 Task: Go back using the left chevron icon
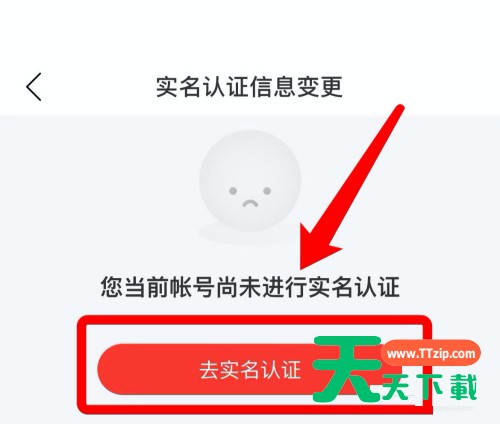click(x=34, y=87)
